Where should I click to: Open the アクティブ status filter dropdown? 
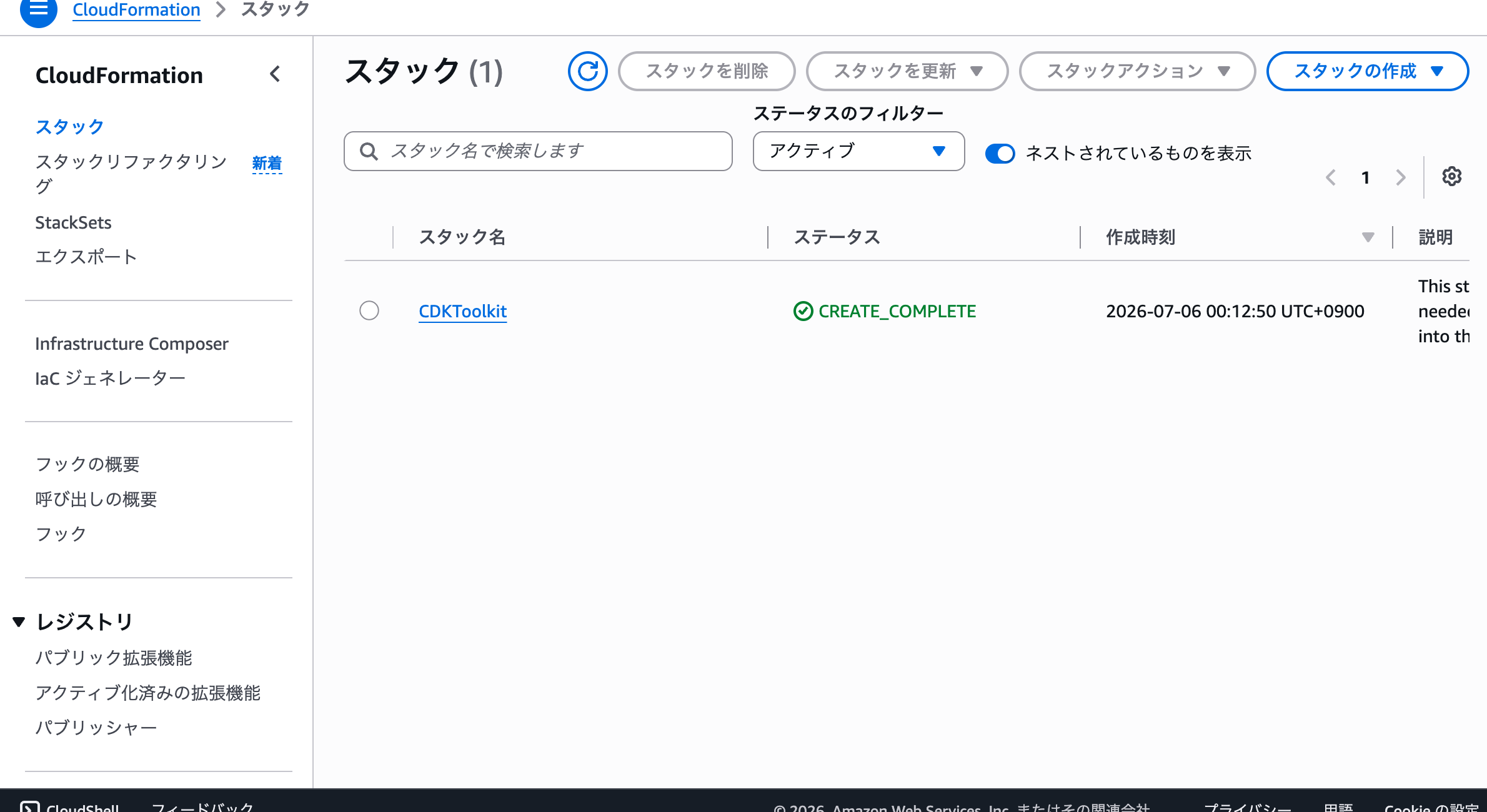point(858,151)
